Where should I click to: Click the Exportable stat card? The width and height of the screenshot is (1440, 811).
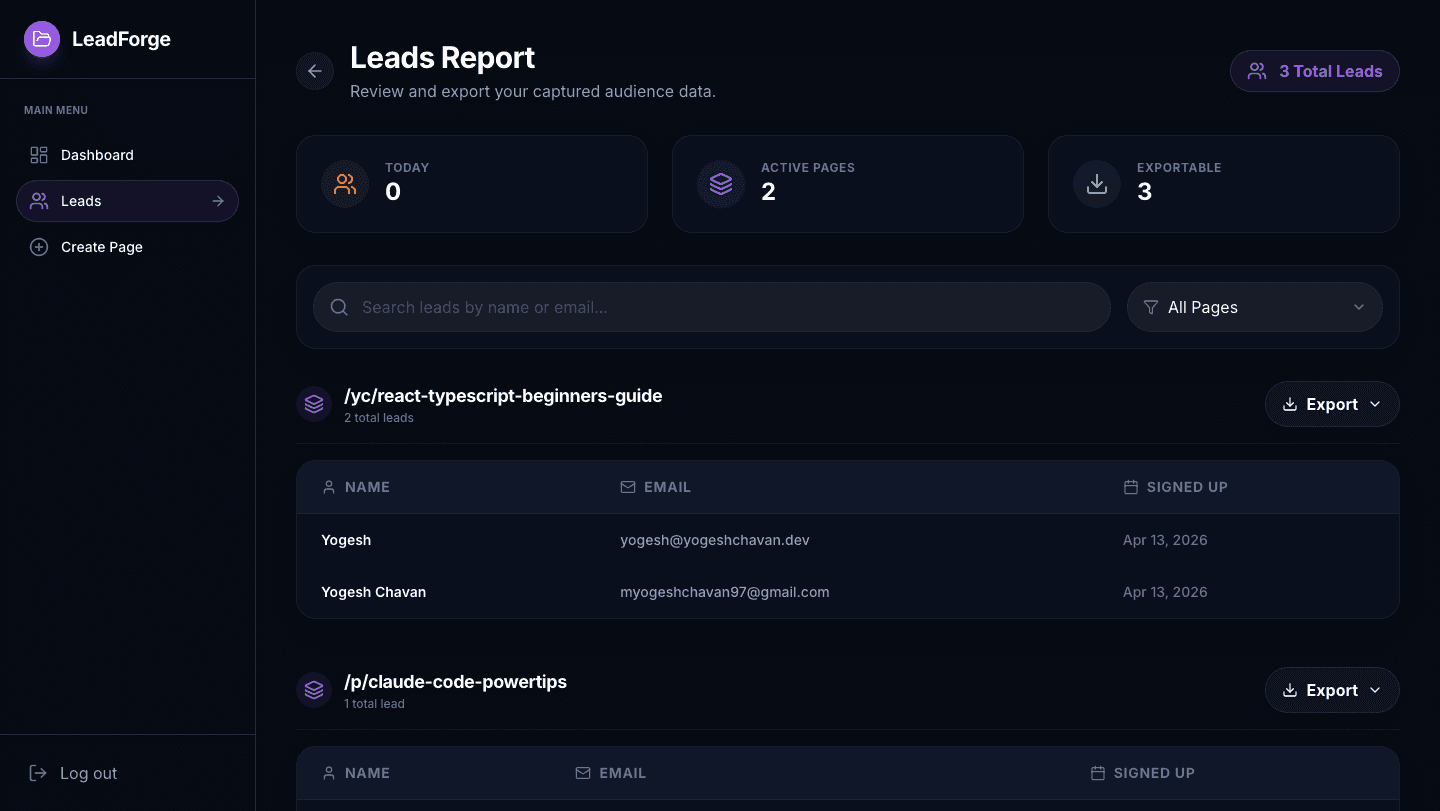[1224, 184]
